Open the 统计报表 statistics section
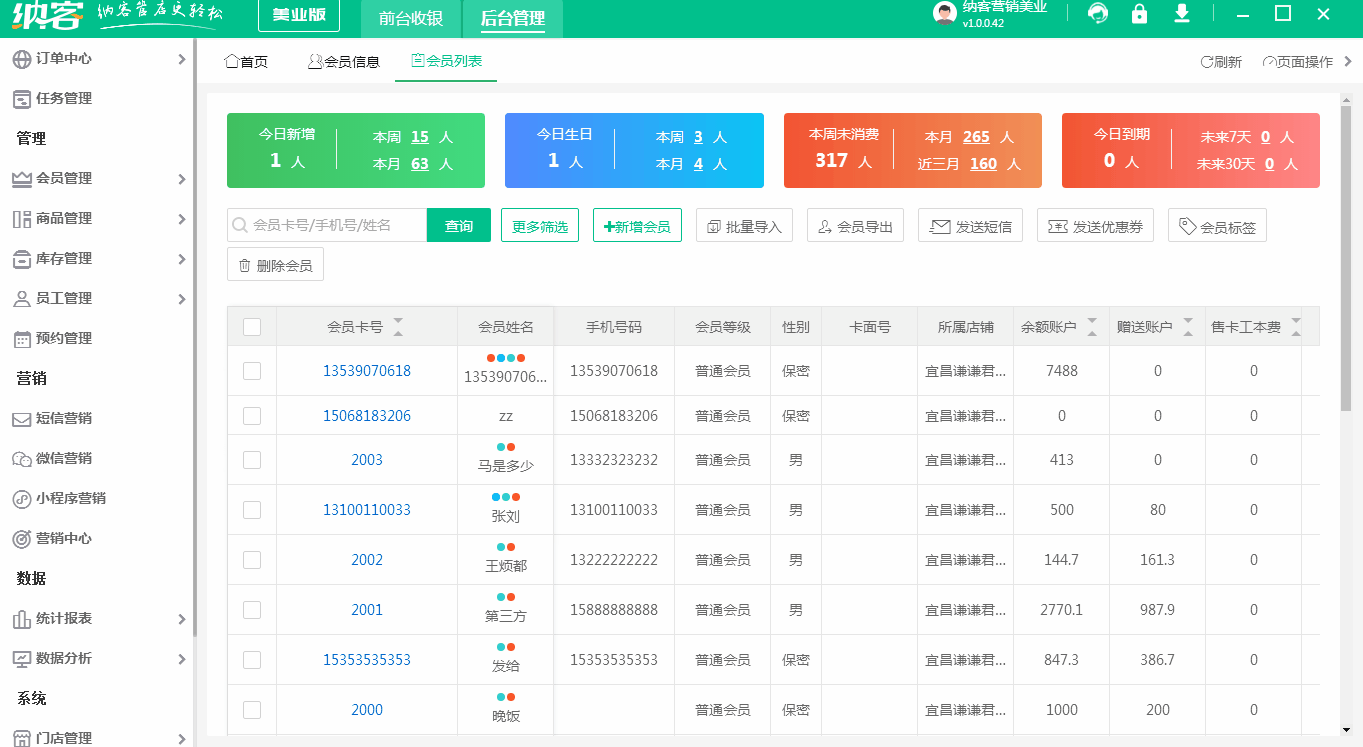1363x747 pixels. [62, 618]
